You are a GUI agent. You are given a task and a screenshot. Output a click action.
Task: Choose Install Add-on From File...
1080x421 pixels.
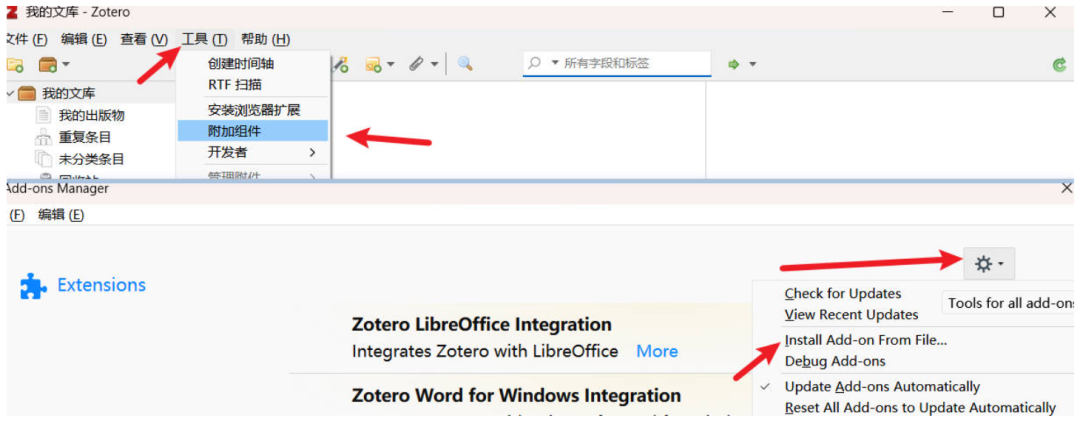click(866, 340)
